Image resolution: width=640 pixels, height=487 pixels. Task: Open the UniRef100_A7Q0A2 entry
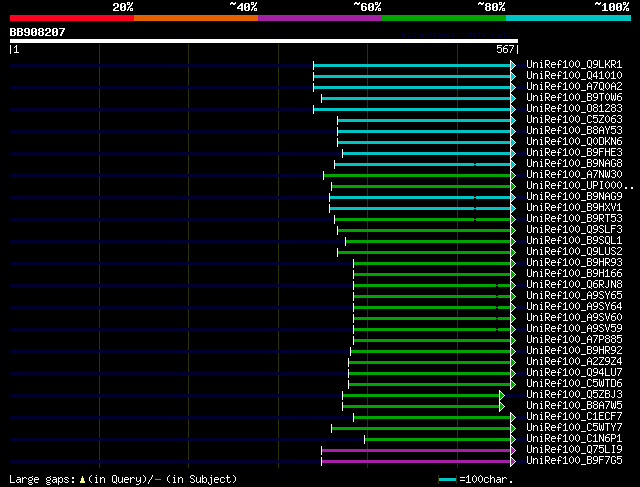(x=574, y=87)
